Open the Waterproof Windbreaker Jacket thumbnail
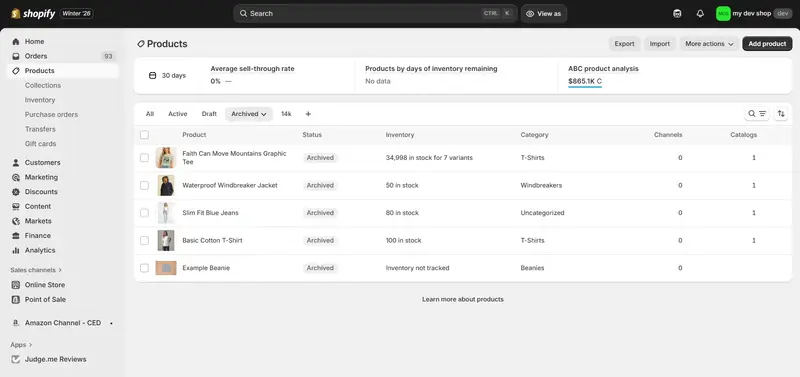 point(165,185)
